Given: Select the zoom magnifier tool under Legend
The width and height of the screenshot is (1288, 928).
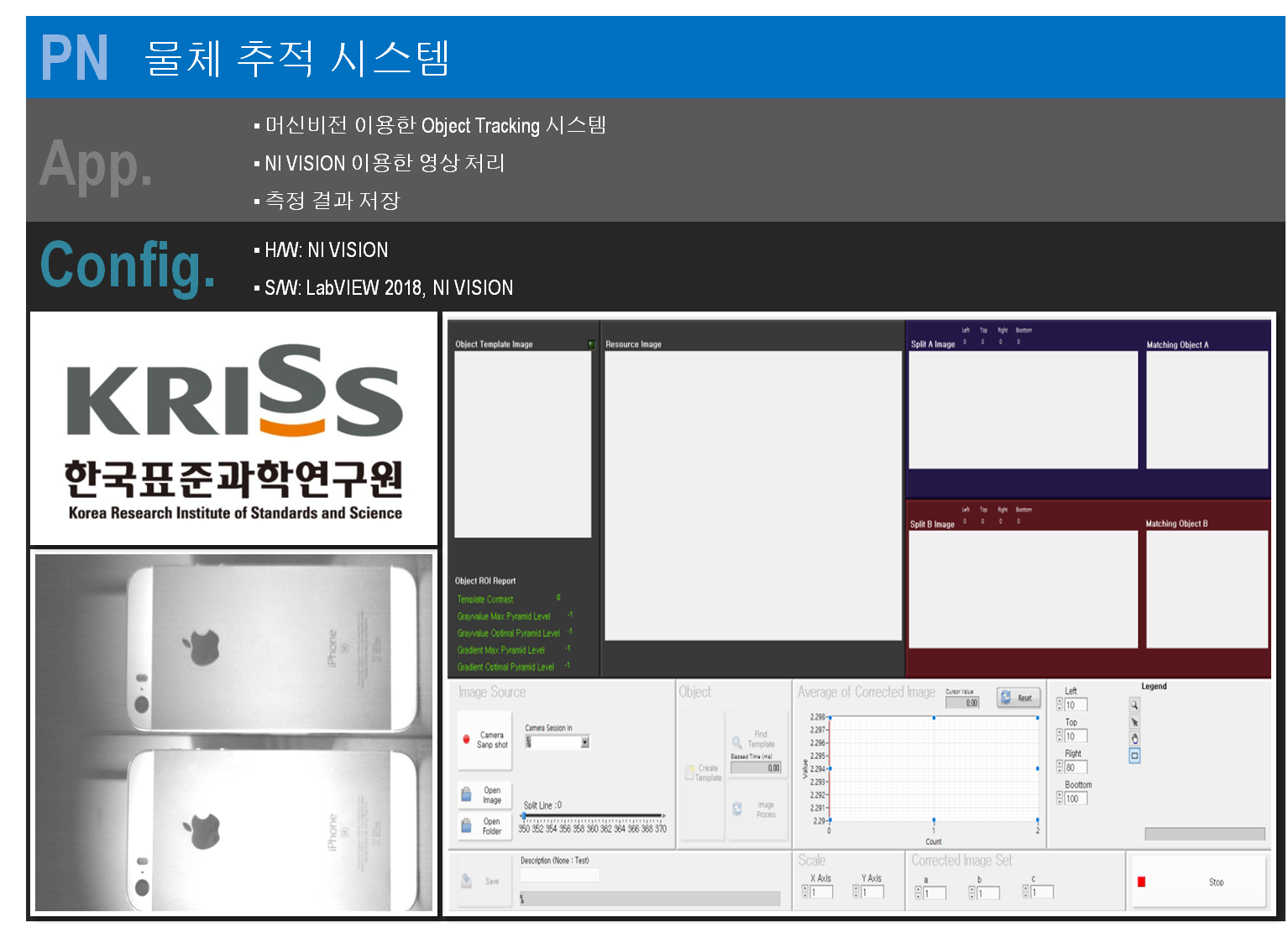Looking at the screenshot, I should click(x=1134, y=705).
